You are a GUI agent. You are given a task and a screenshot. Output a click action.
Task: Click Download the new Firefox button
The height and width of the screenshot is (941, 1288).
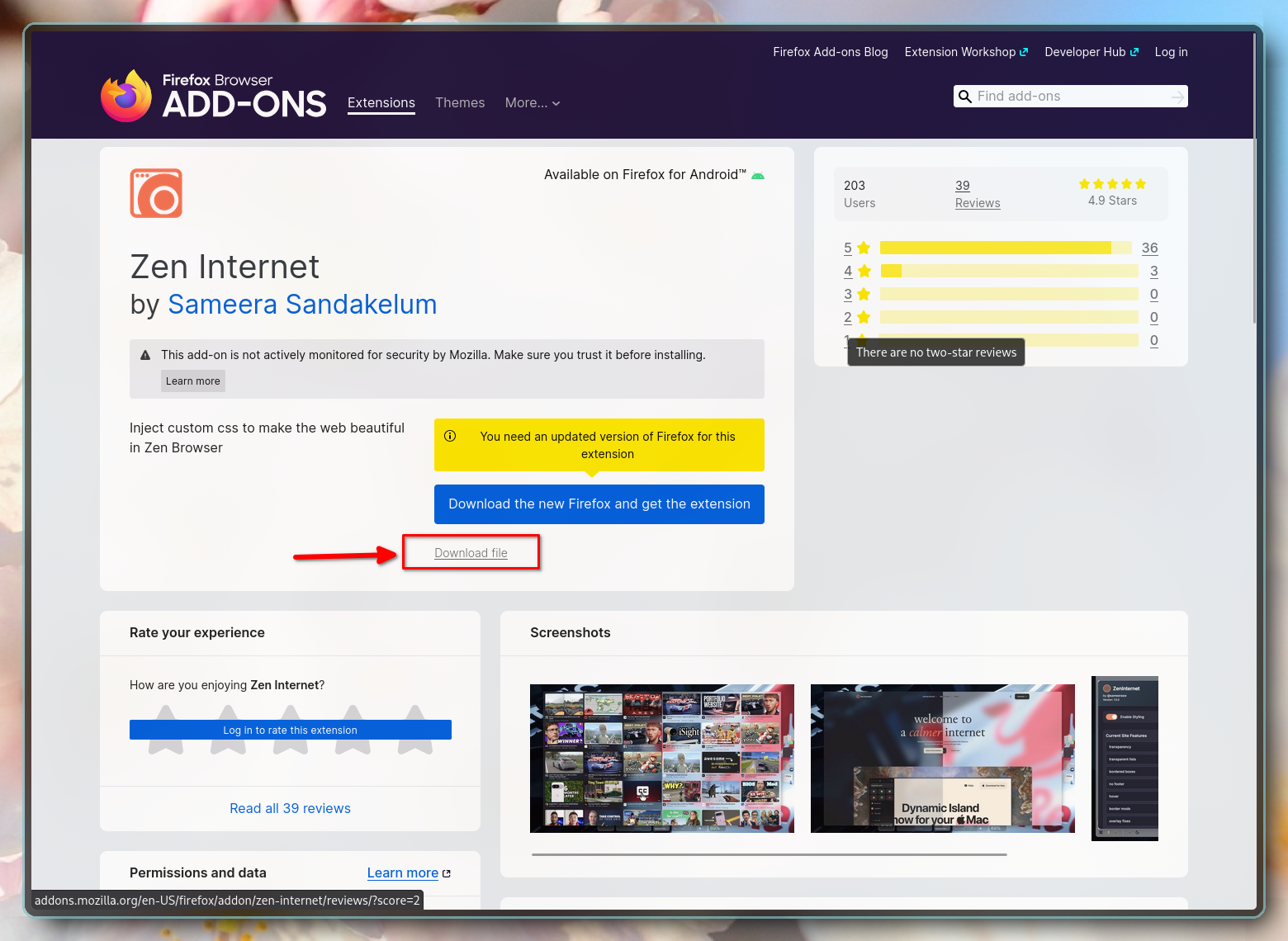click(x=599, y=504)
